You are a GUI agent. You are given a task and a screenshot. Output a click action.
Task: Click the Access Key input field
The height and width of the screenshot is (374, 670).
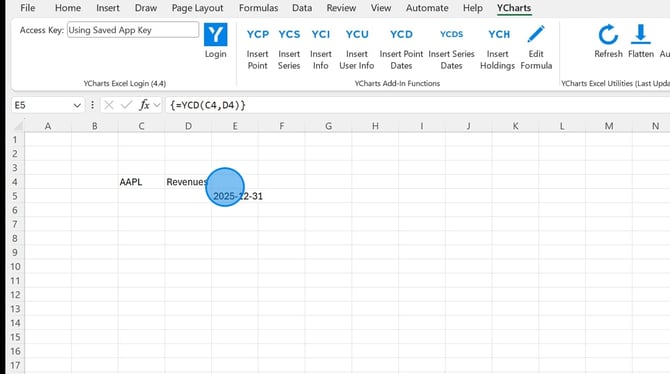pyautogui.click(x=133, y=30)
